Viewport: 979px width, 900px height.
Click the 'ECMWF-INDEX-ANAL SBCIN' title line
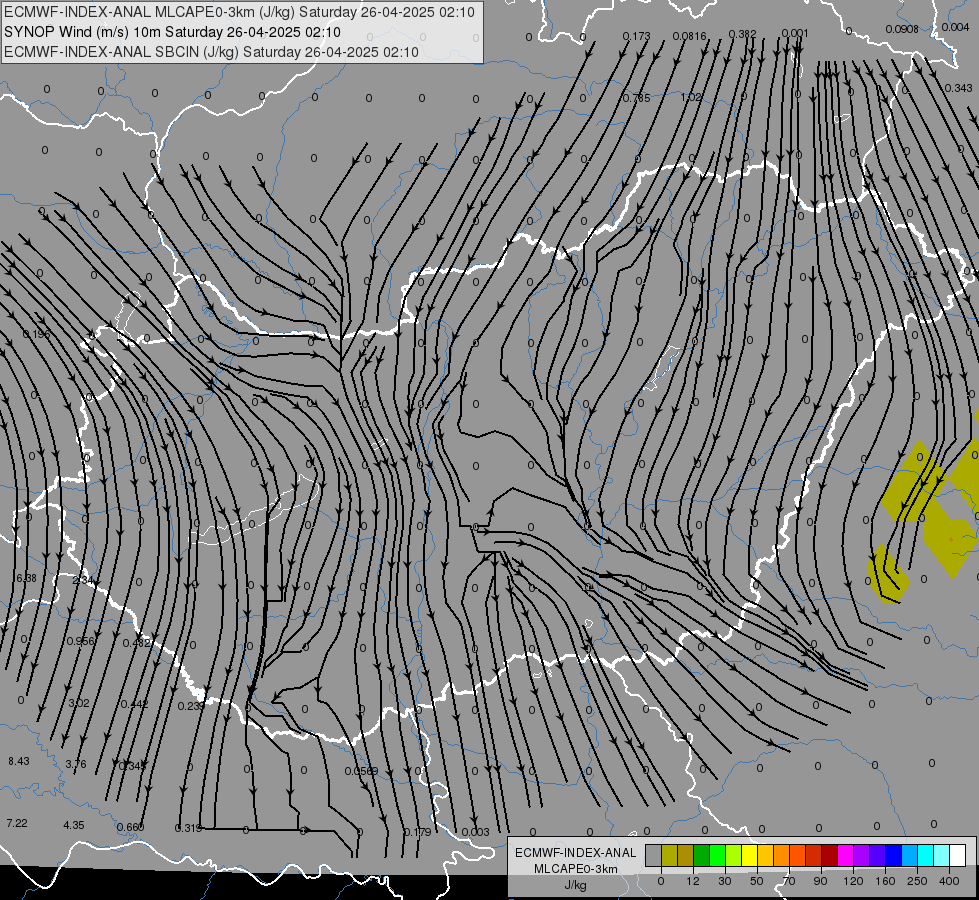coord(211,52)
